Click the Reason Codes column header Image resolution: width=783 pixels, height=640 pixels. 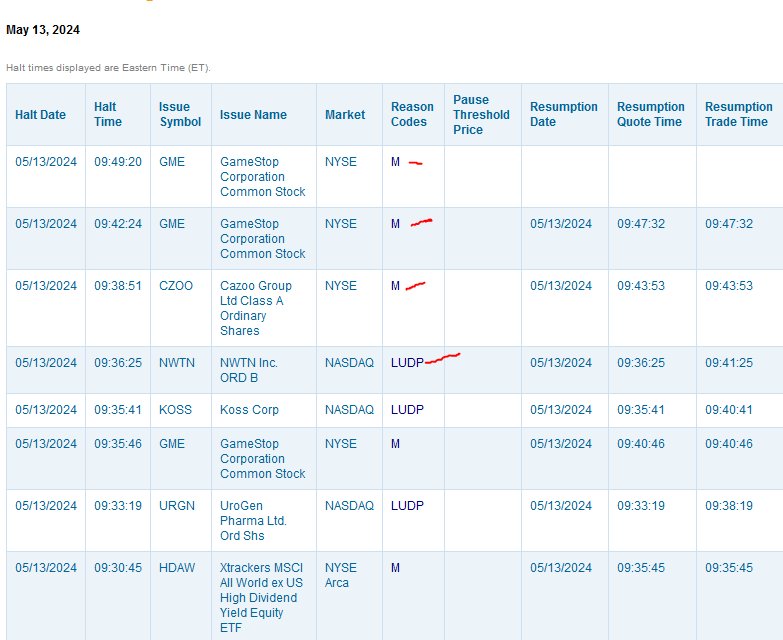(412, 114)
